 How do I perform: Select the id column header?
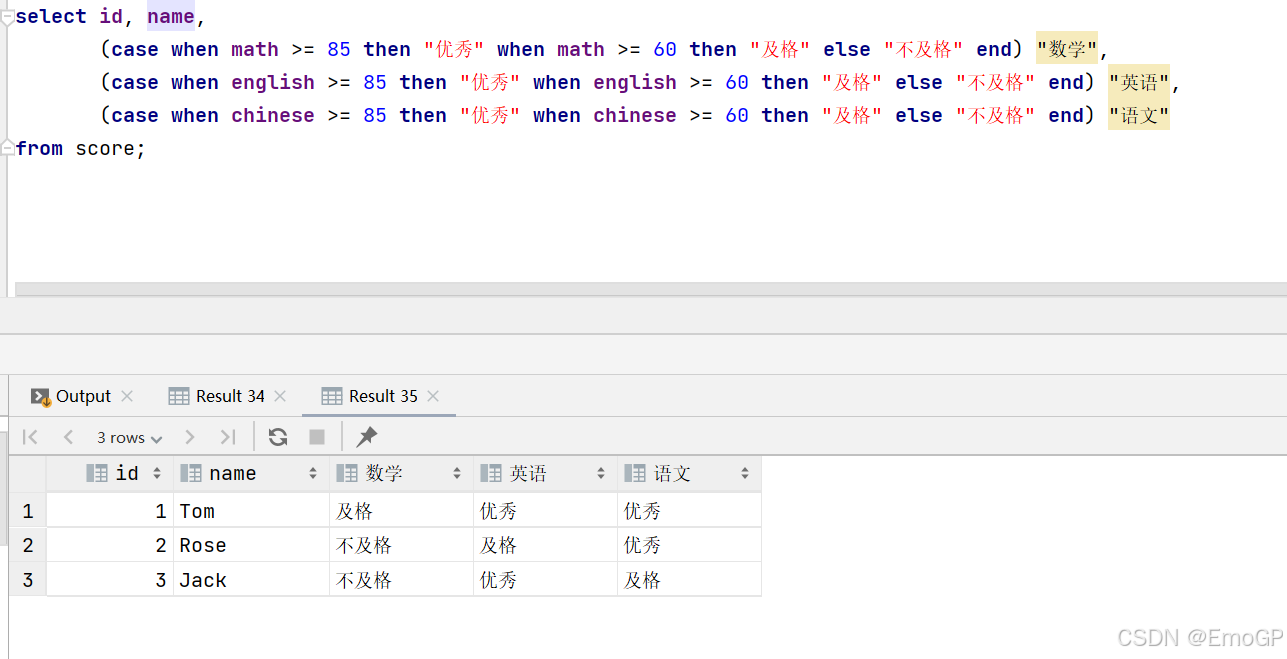[x=110, y=473]
